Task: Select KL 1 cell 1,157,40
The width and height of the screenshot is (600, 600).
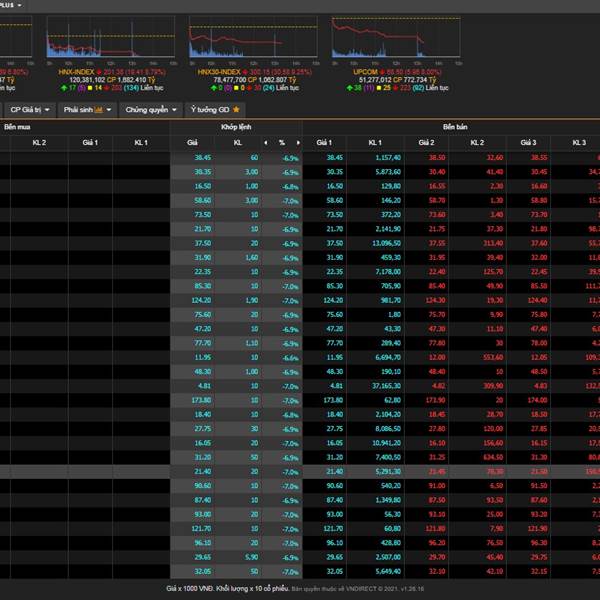Action: pyautogui.click(x=388, y=158)
